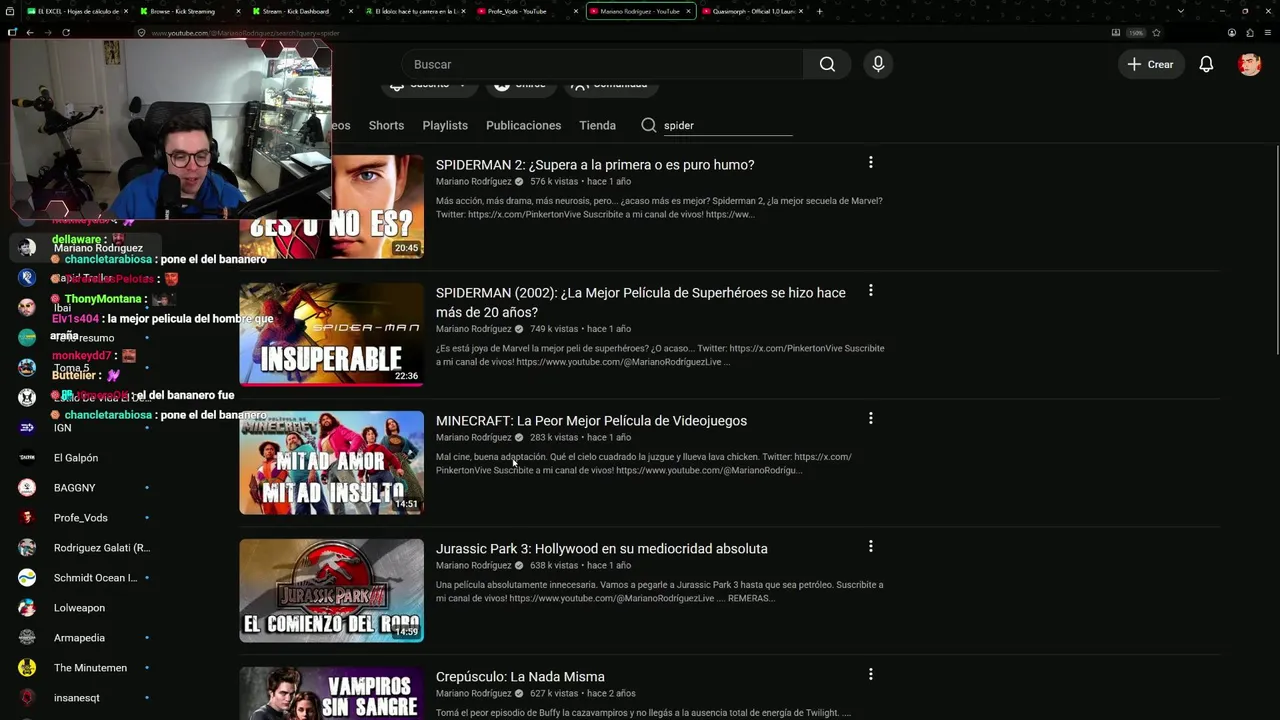
Task: Open Schmidt Ocean channel icon in the sidebar
Action: pos(27,578)
